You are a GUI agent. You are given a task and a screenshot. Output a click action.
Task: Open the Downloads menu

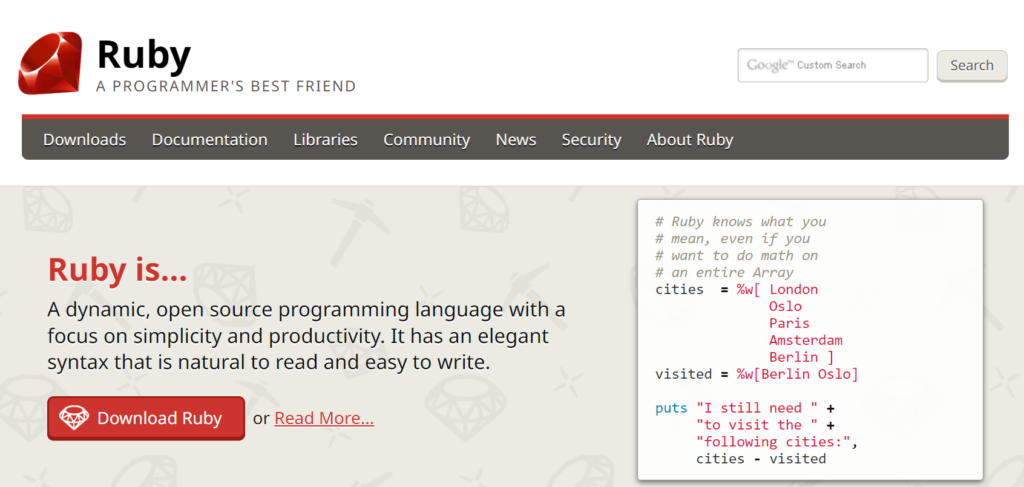coord(84,140)
